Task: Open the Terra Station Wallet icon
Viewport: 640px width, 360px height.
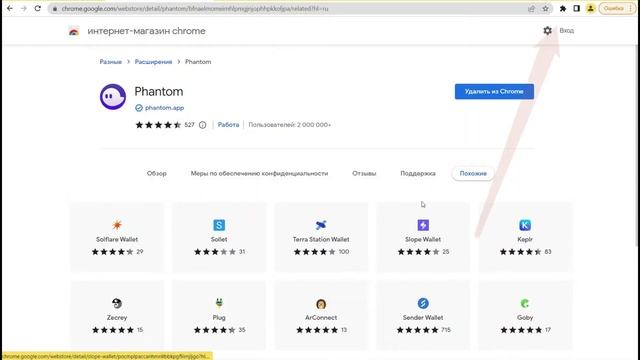Action: coord(321,225)
